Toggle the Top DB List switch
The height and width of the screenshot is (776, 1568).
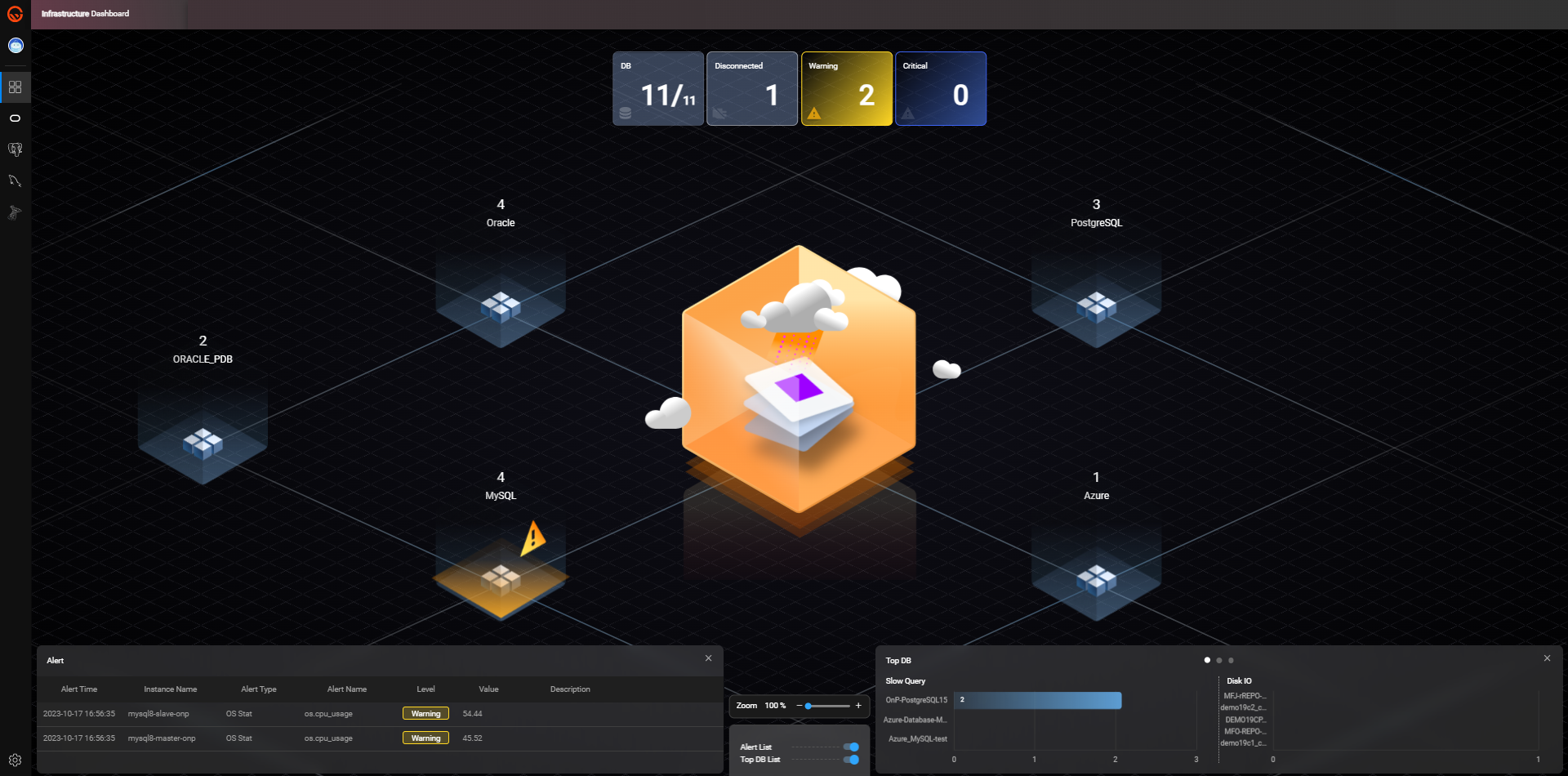click(x=851, y=760)
